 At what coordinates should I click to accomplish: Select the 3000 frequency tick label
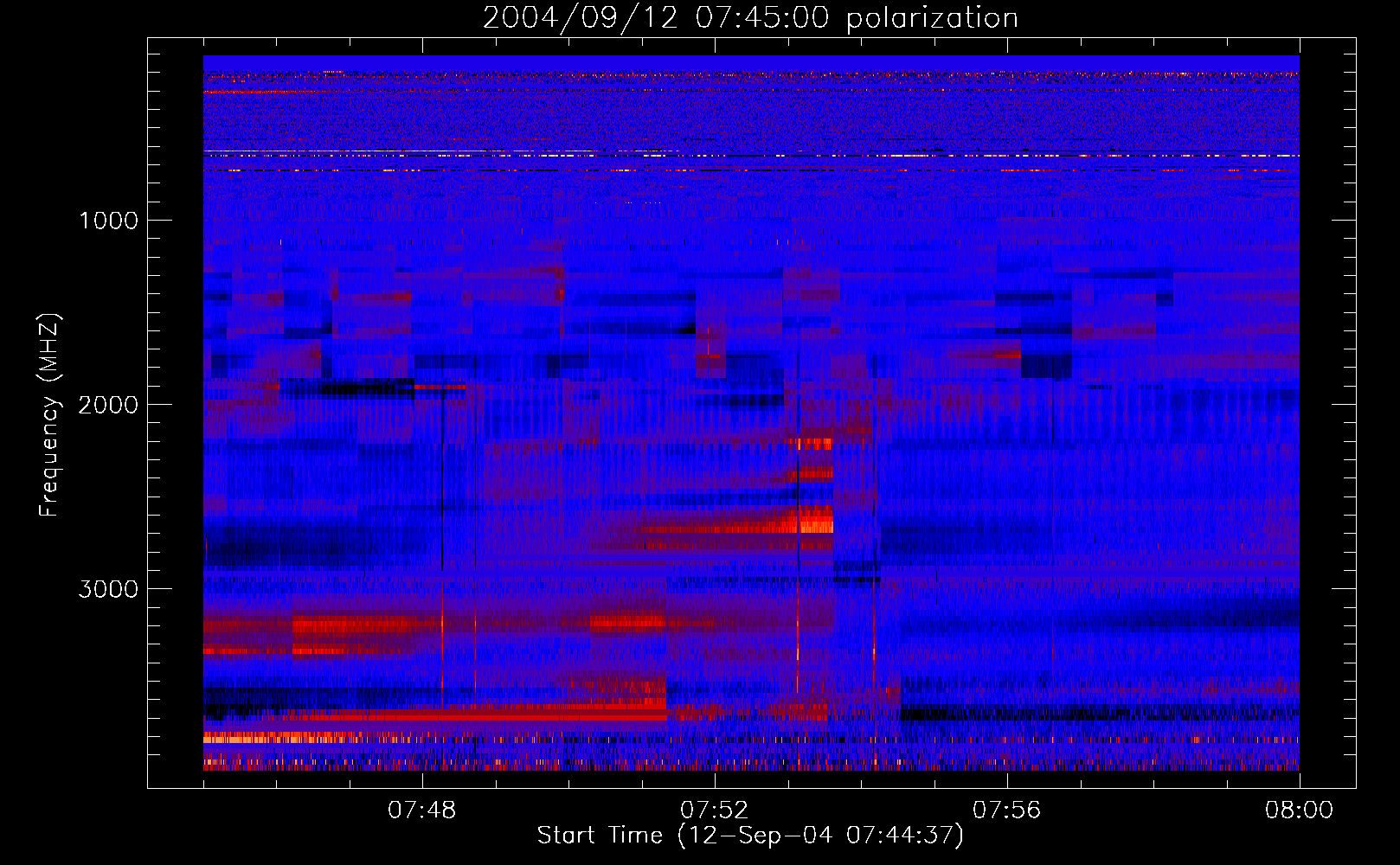108,589
